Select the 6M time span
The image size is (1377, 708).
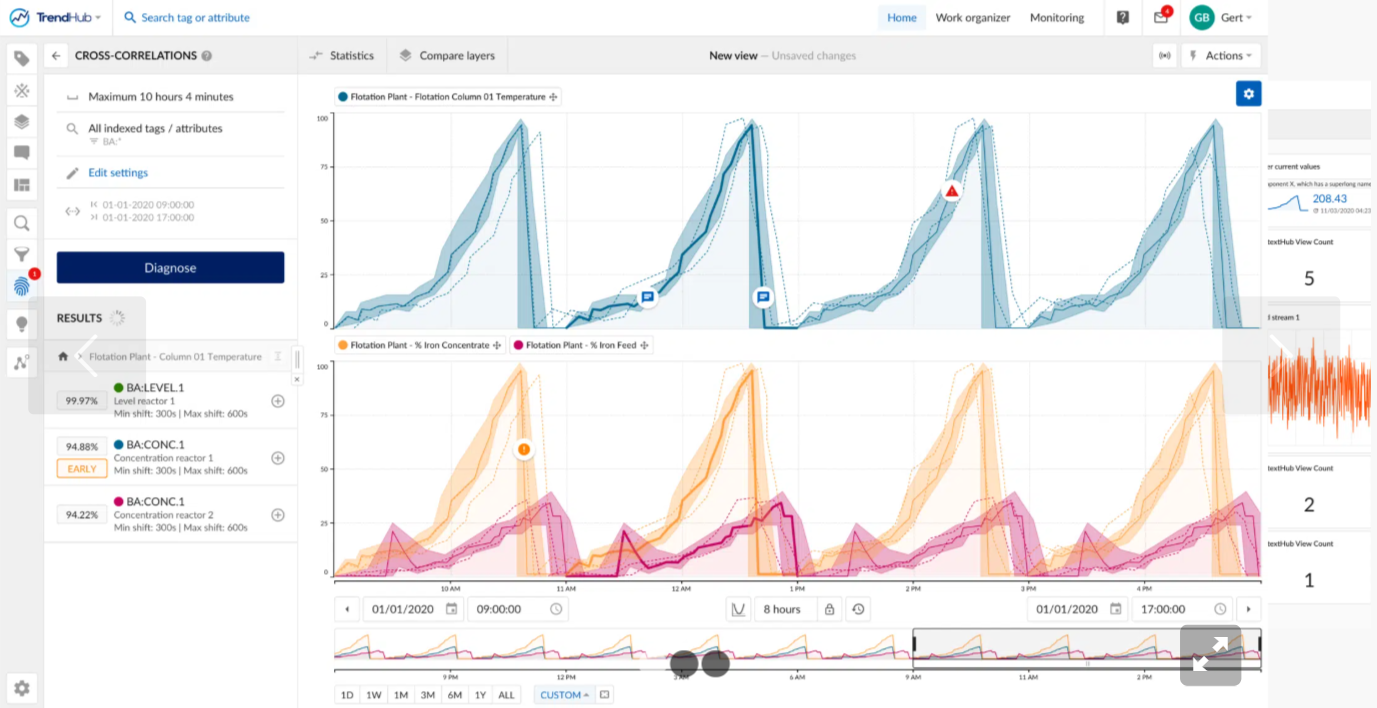tap(454, 695)
